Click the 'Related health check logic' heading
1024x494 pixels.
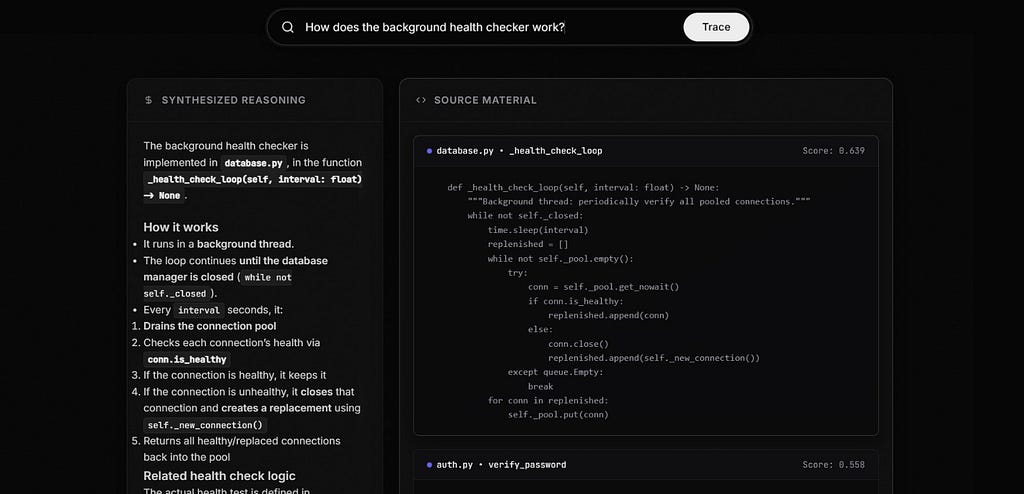(219, 476)
